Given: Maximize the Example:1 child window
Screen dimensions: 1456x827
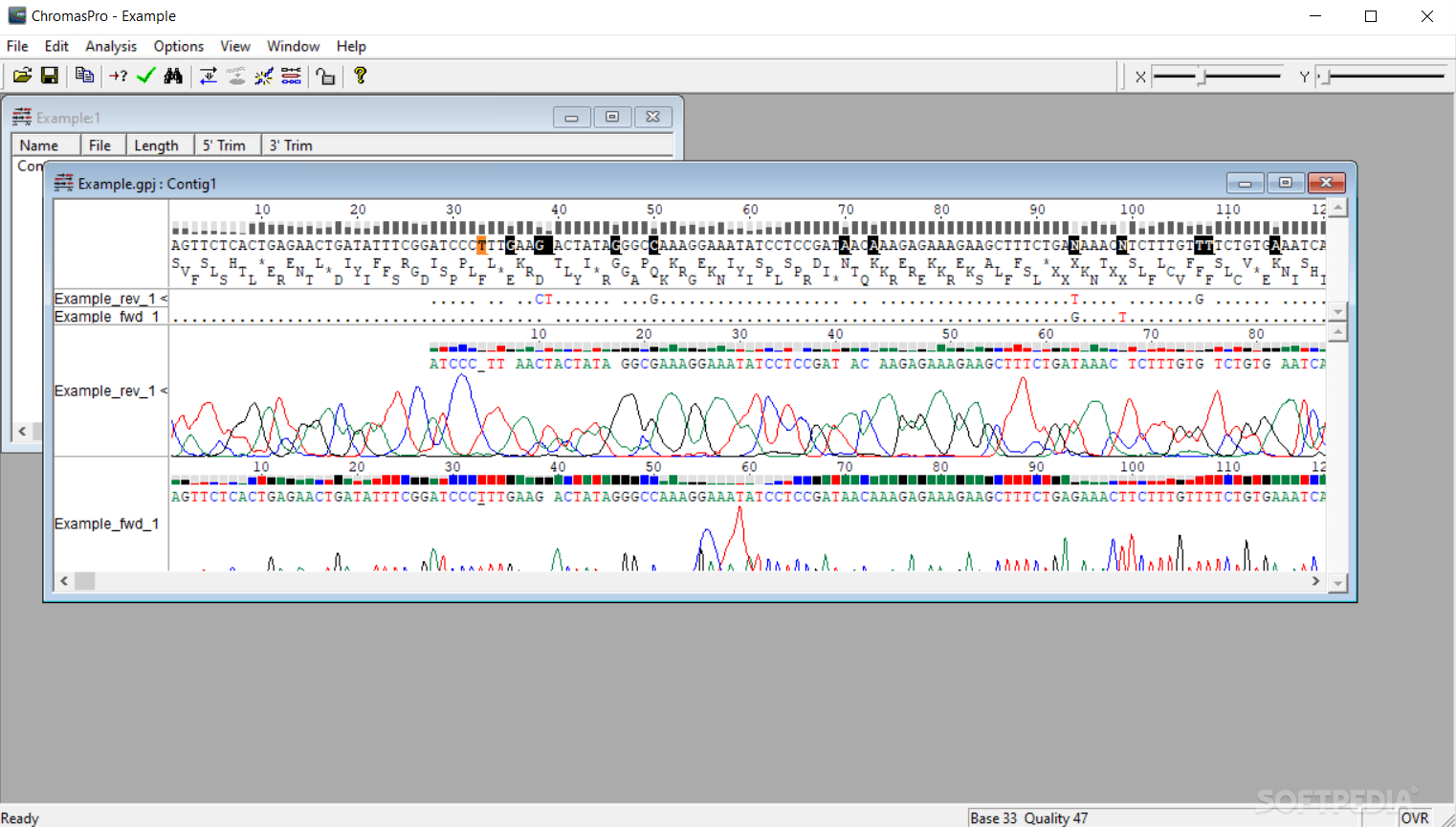Looking at the screenshot, I should 612,117.
